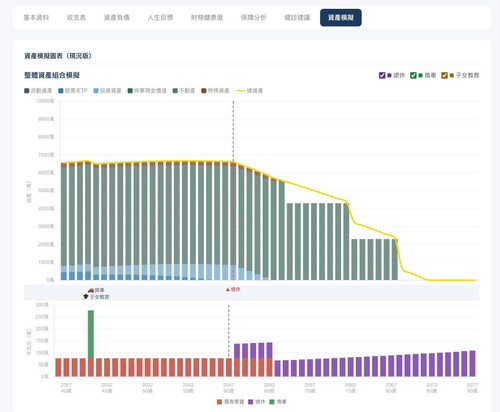The image size is (500, 412).
Task: Open the 基本資料 tab
Action: [36, 18]
